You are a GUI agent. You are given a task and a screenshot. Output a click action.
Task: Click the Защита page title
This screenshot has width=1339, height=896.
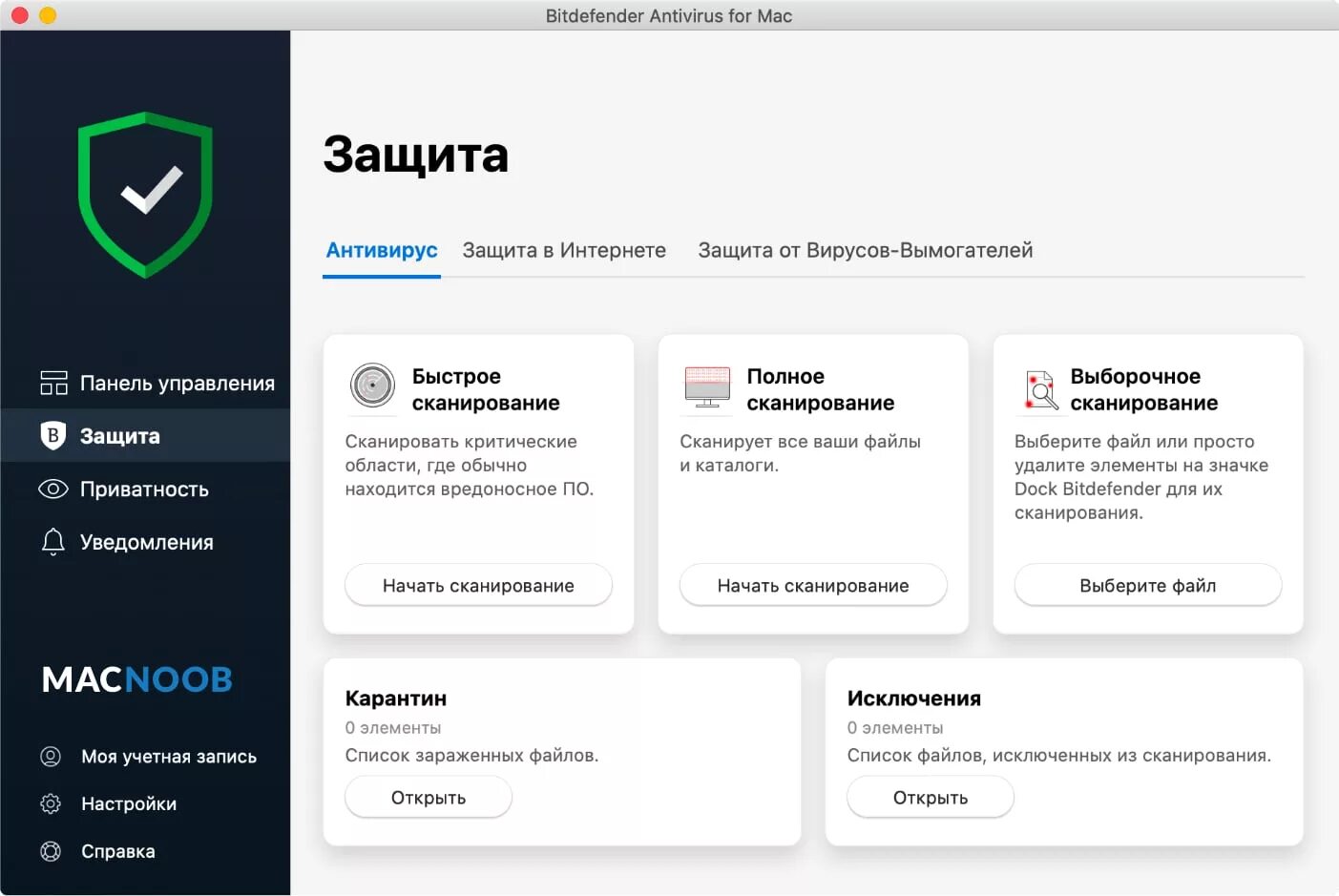[416, 155]
